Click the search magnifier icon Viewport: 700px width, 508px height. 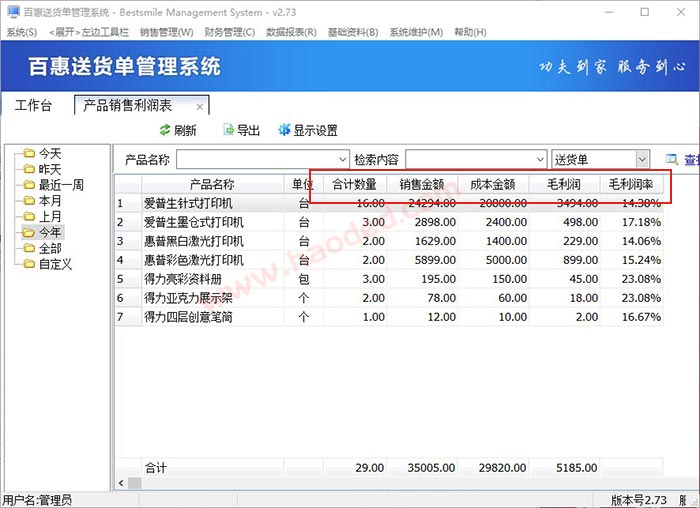pyautogui.click(x=672, y=159)
